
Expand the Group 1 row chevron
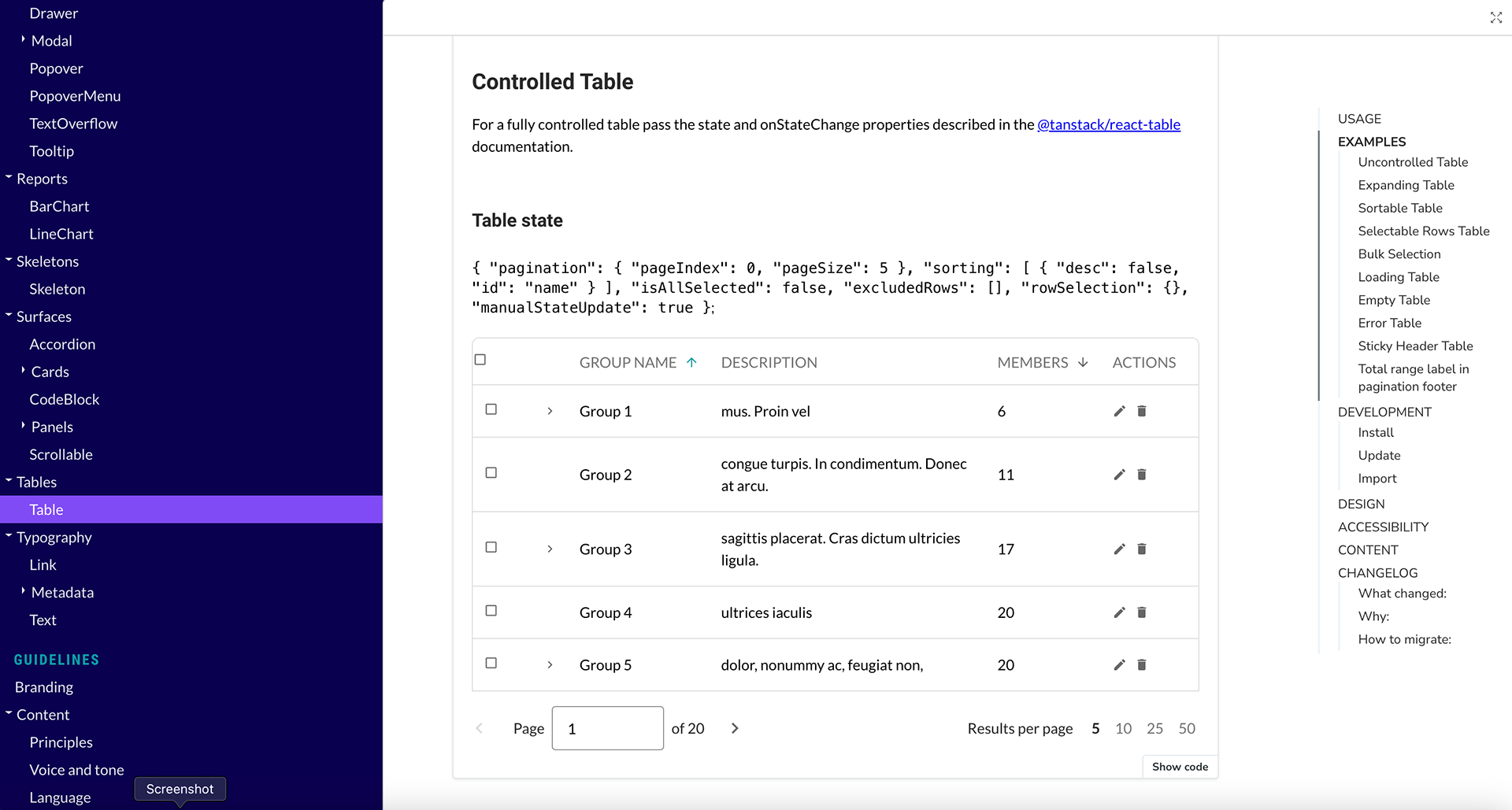(550, 411)
